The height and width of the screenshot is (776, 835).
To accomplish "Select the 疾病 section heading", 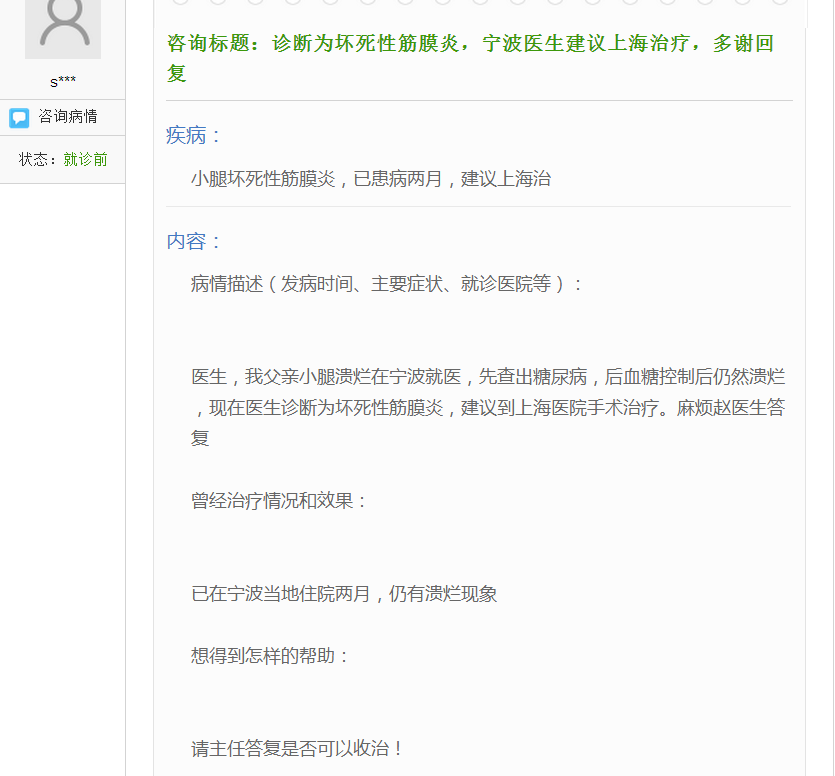I will coord(194,136).
